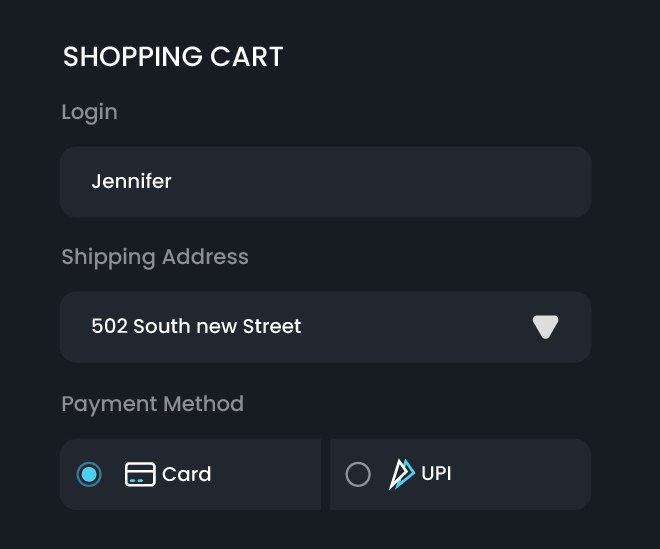Choose the UPI payment option tile
This screenshot has height=549, width=660.
point(460,474)
